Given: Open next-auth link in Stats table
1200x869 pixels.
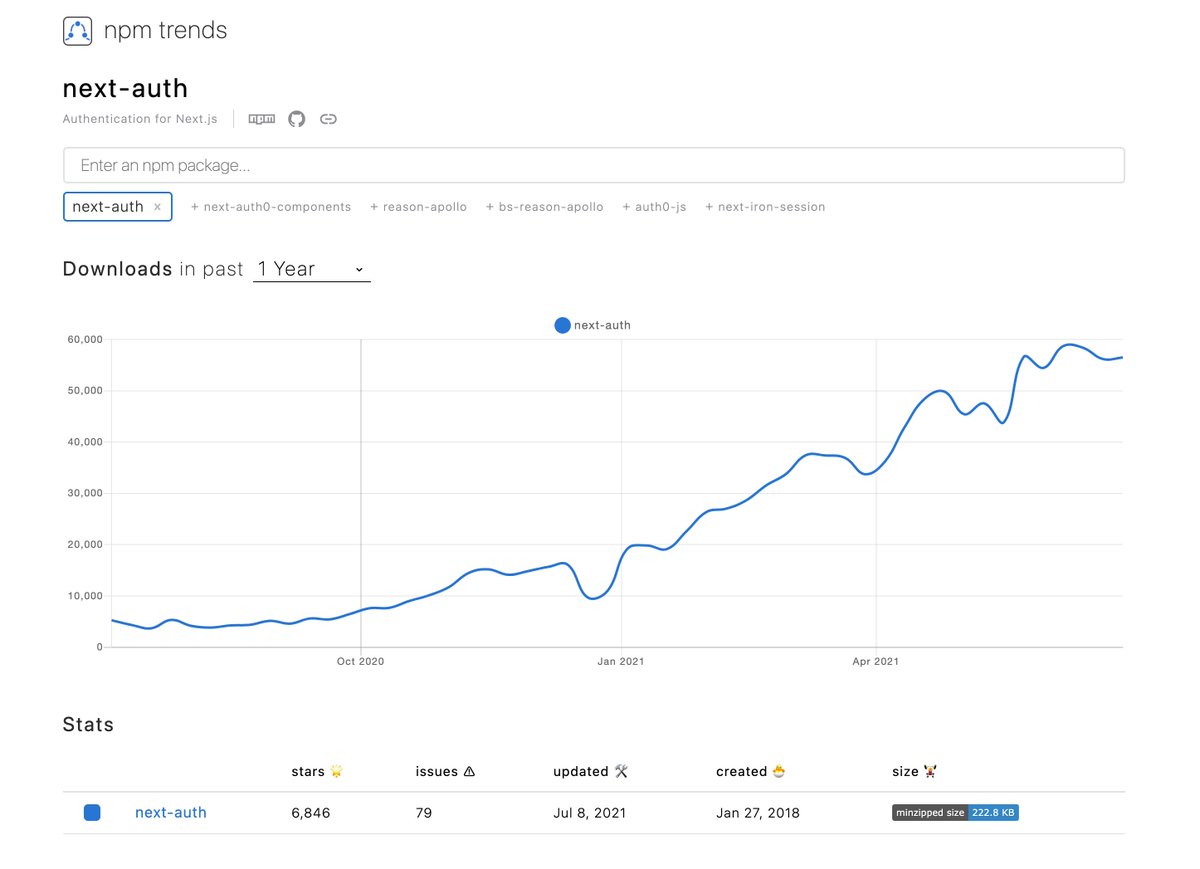Looking at the screenshot, I should pyautogui.click(x=171, y=813).
